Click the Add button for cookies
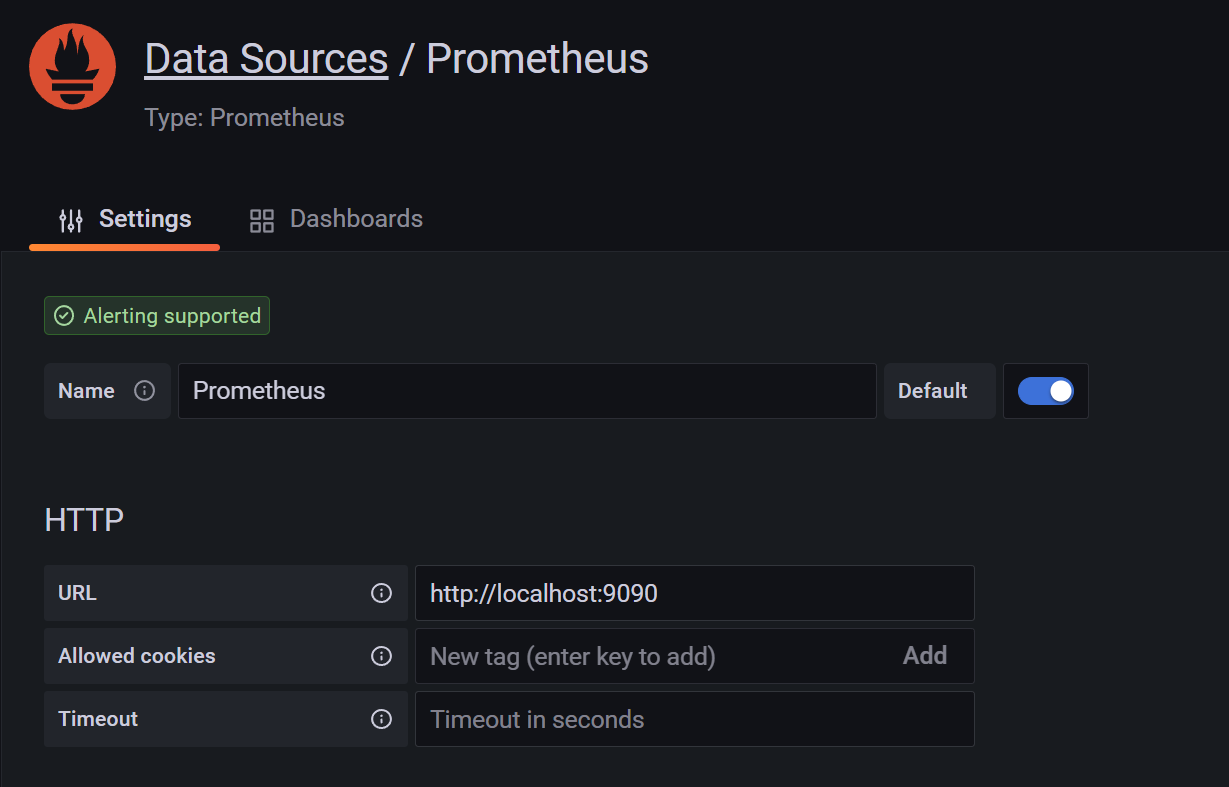Viewport: 1229px width, 787px height. (925, 656)
